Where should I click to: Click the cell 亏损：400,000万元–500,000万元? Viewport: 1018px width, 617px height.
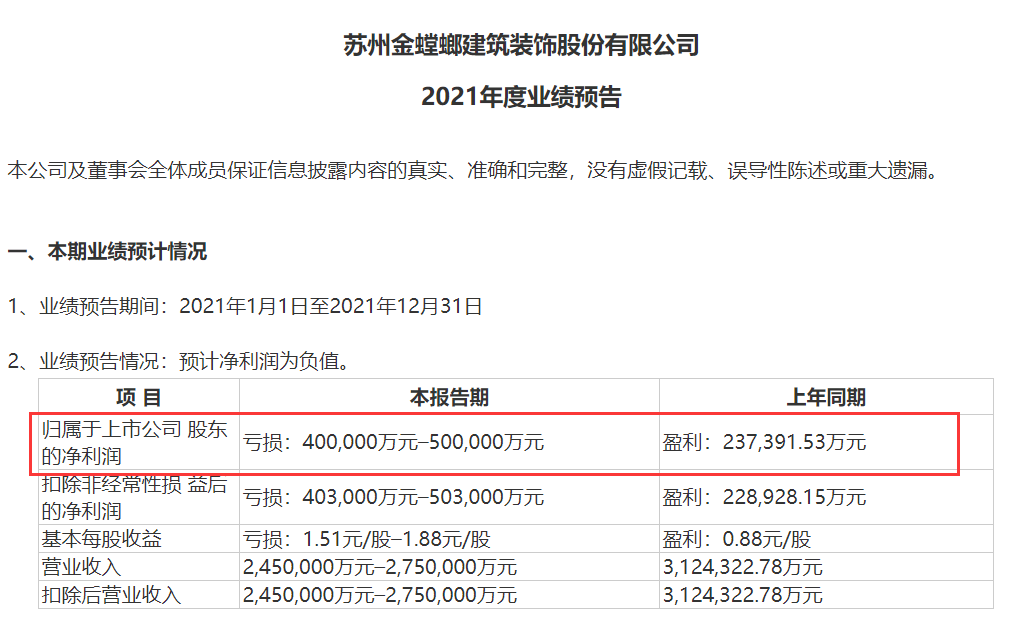pyautogui.click(x=393, y=442)
